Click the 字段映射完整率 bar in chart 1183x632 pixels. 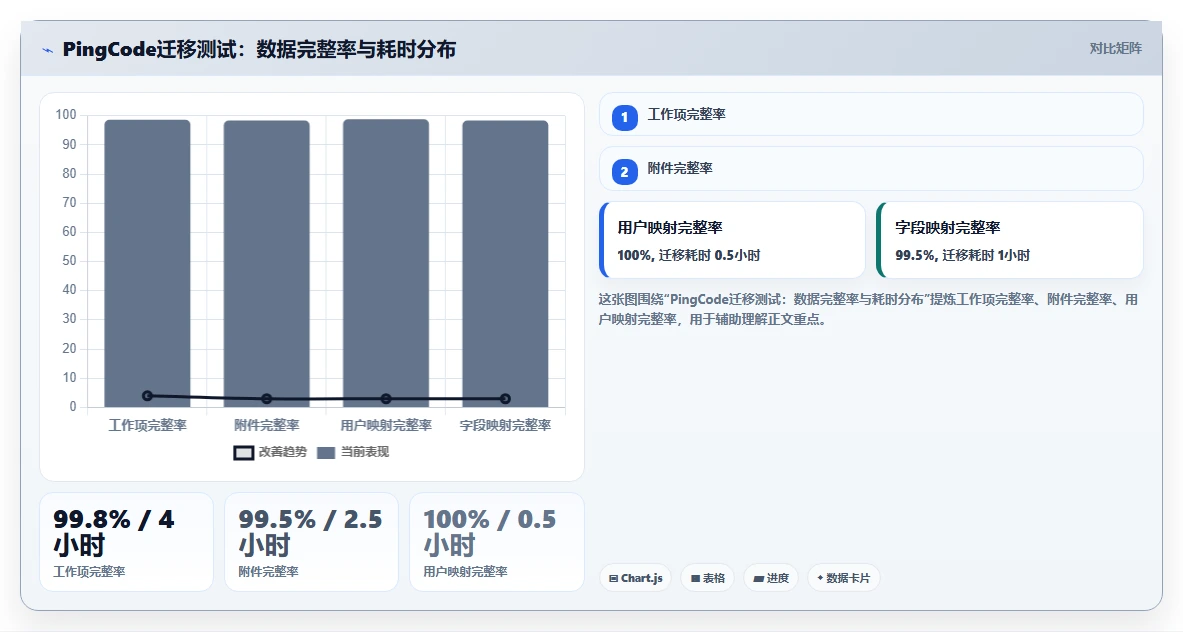click(x=505, y=264)
